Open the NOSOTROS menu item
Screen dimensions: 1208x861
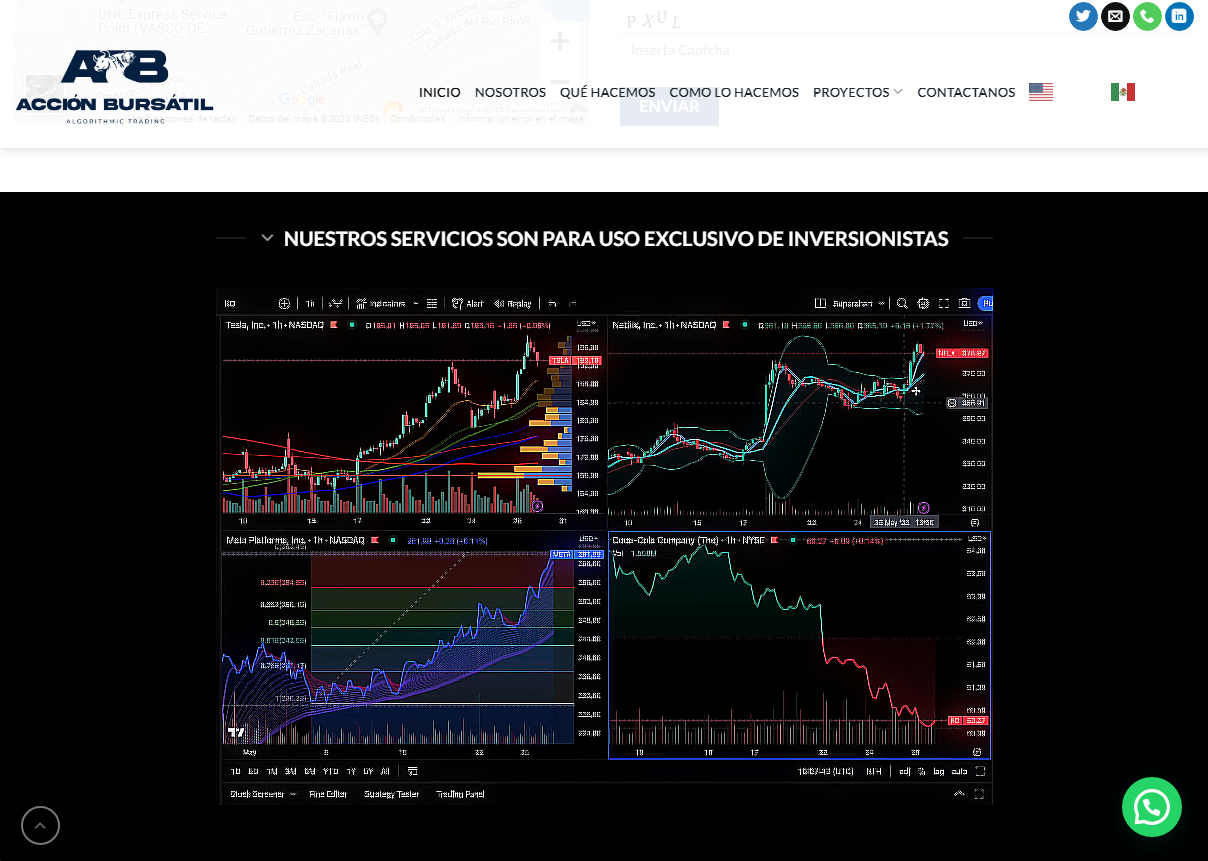point(510,92)
